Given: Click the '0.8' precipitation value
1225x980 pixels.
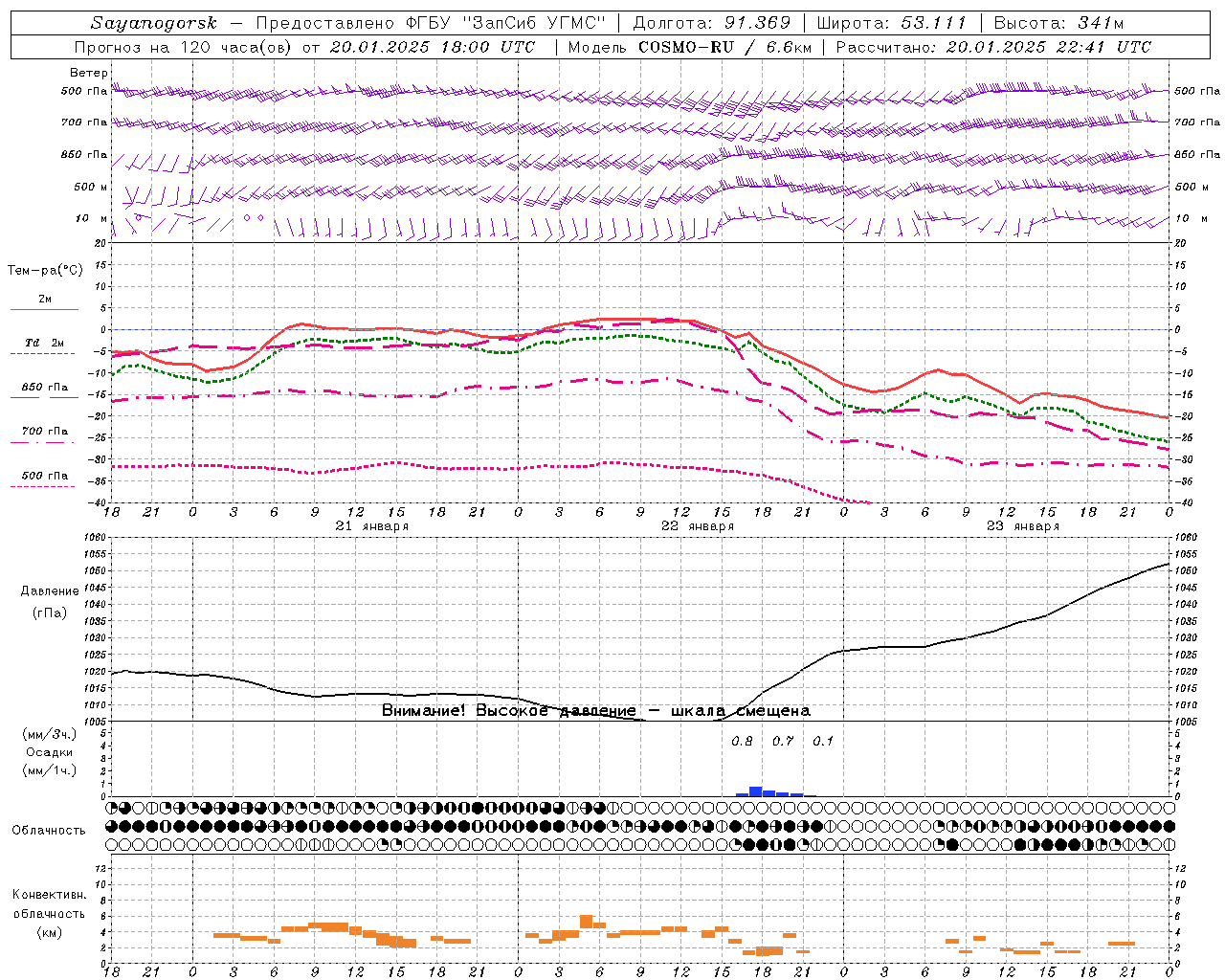Looking at the screenshot, I should [x=742, y=741].
